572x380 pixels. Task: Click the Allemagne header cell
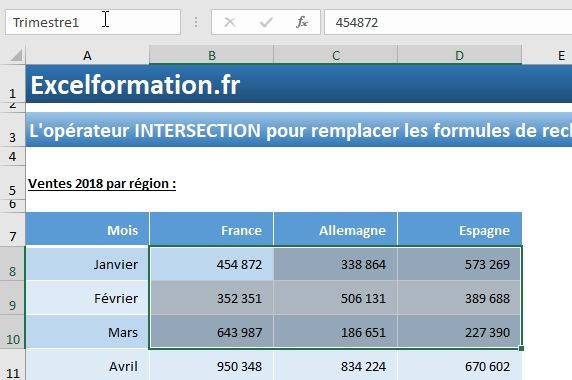click(x=336, y=229)
